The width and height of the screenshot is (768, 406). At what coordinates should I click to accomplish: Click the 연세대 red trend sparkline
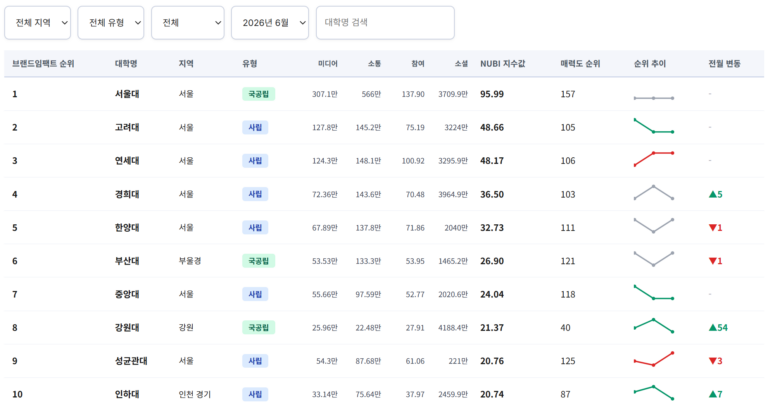654,159
